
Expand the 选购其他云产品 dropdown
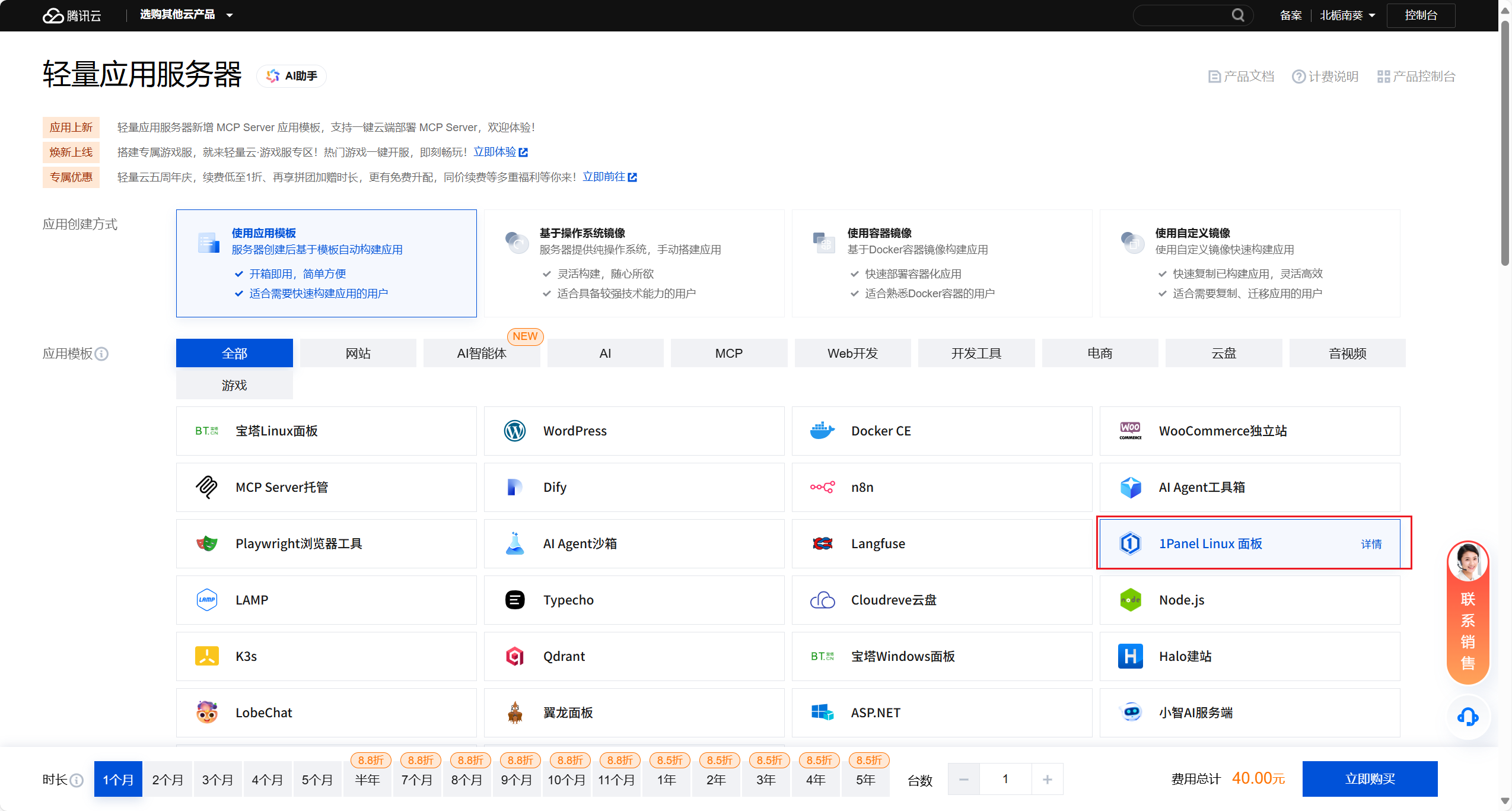186,15
